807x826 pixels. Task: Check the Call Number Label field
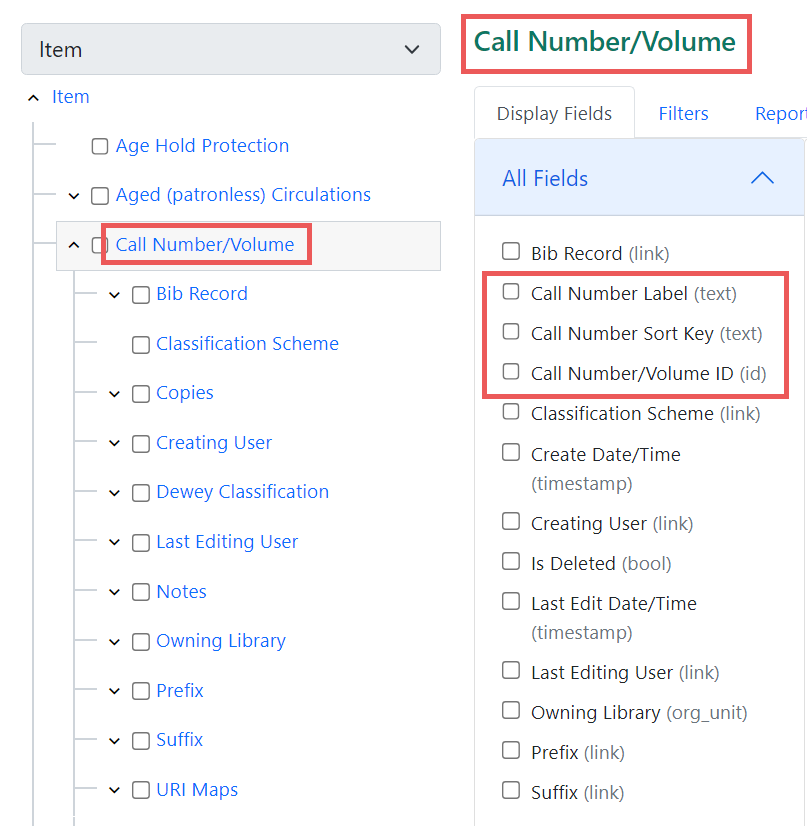pyautogui.click(x=511, y=292)
